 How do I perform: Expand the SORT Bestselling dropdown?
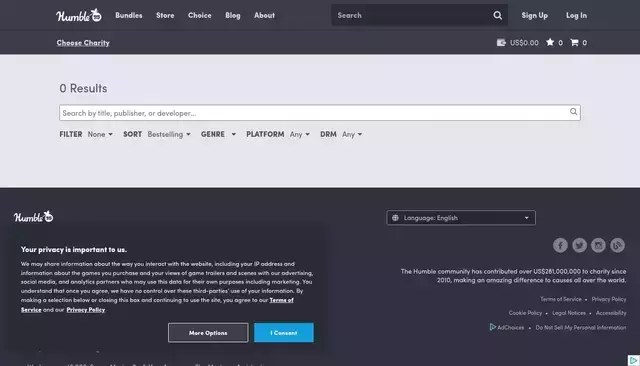[169, 134]
